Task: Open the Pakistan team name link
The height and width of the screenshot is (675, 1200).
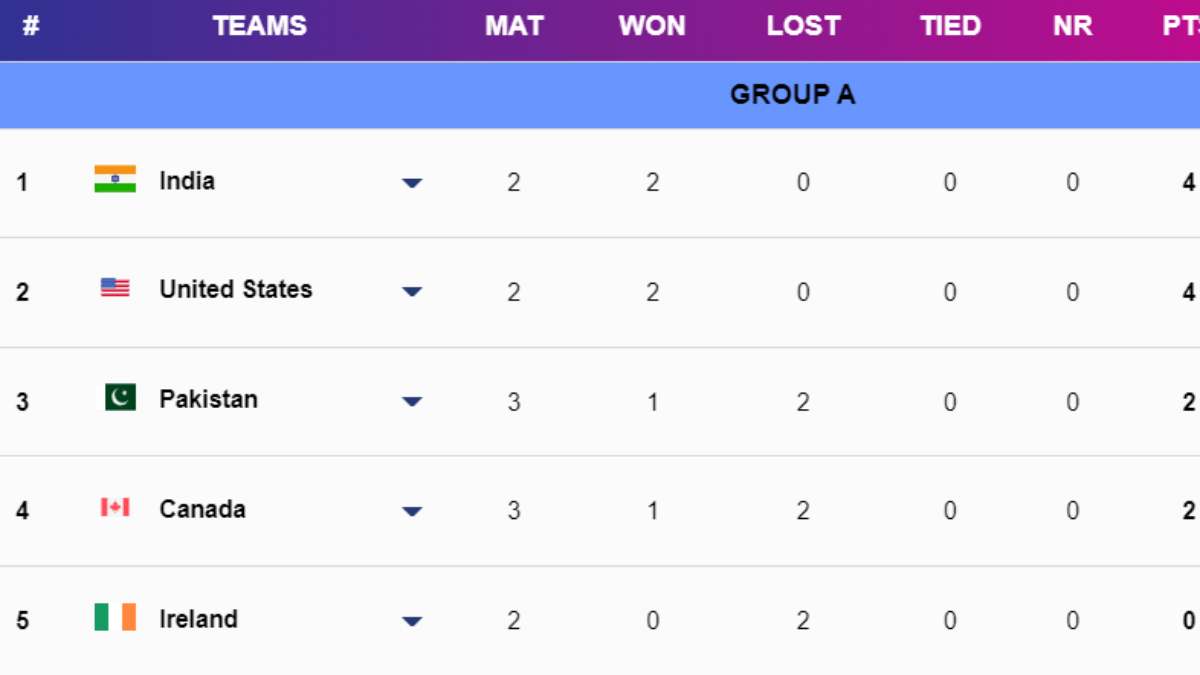Action: coord(208,400)
